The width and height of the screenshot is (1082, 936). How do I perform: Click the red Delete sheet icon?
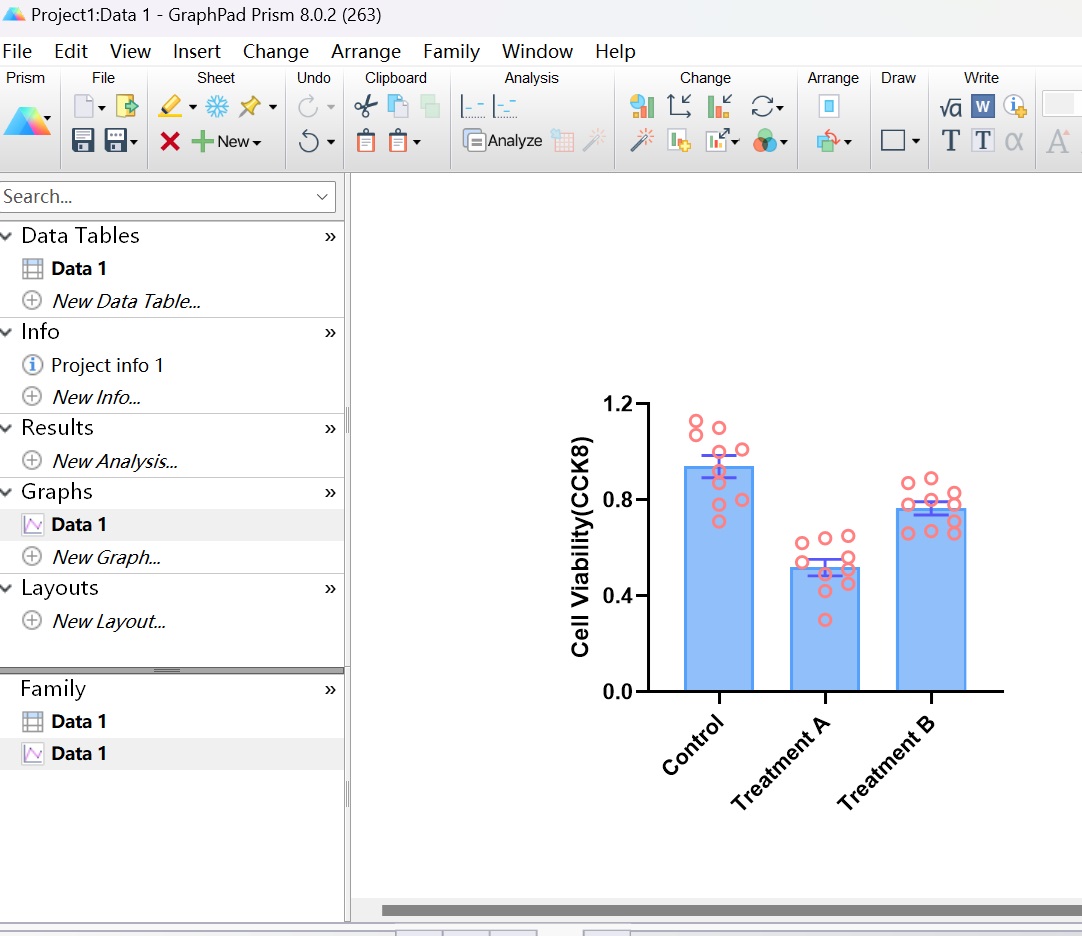[x=170, y=141]
